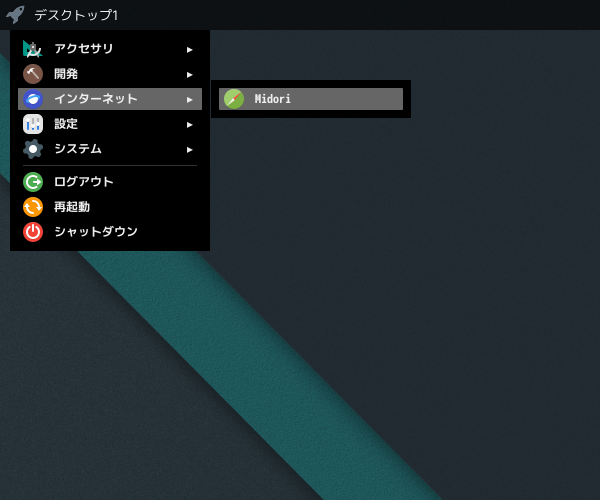Image resolution: width=600 pixels, height=500 pixels.
Task: Click the hammer icon for 開発
Action: click(33, 74)
